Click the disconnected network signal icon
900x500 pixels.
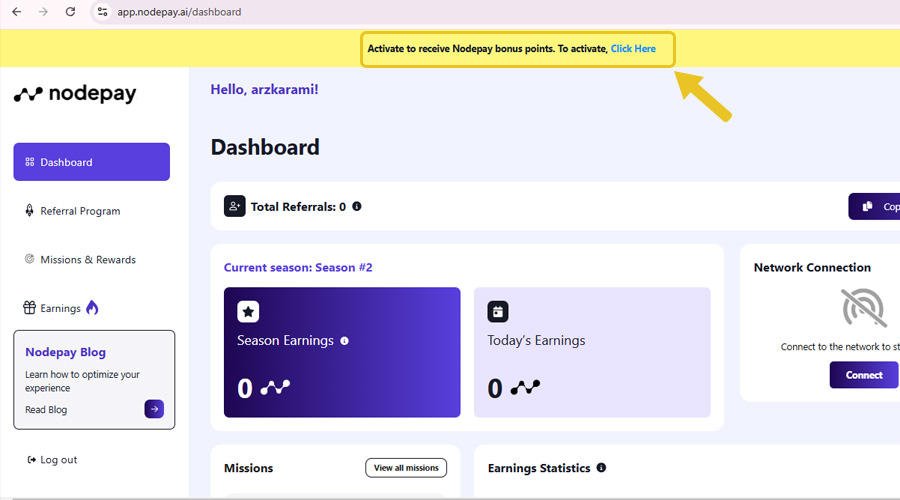[x=864, y=308]
